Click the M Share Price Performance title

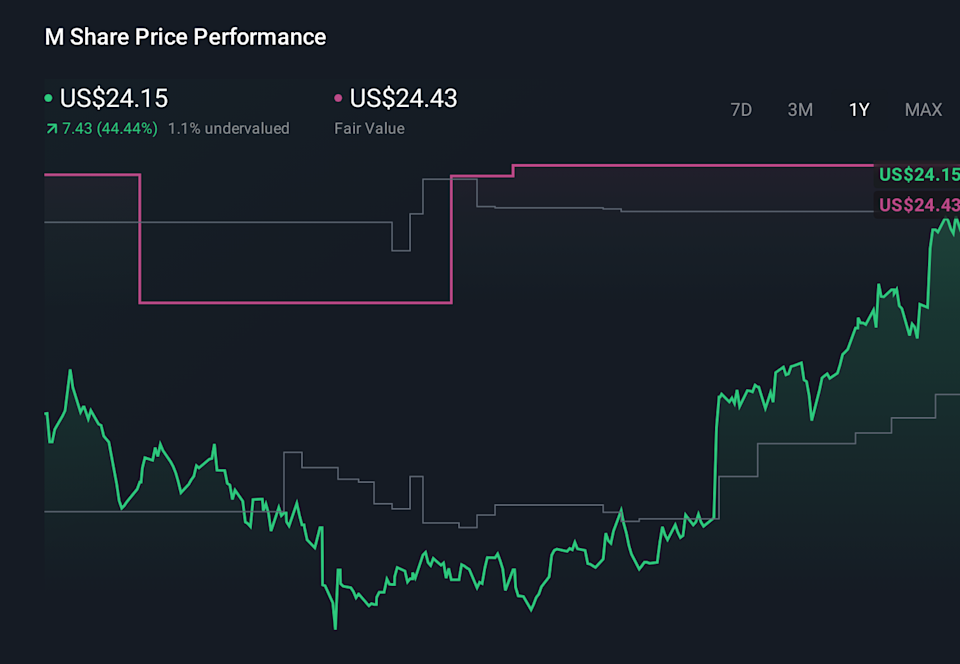point(185,37)
